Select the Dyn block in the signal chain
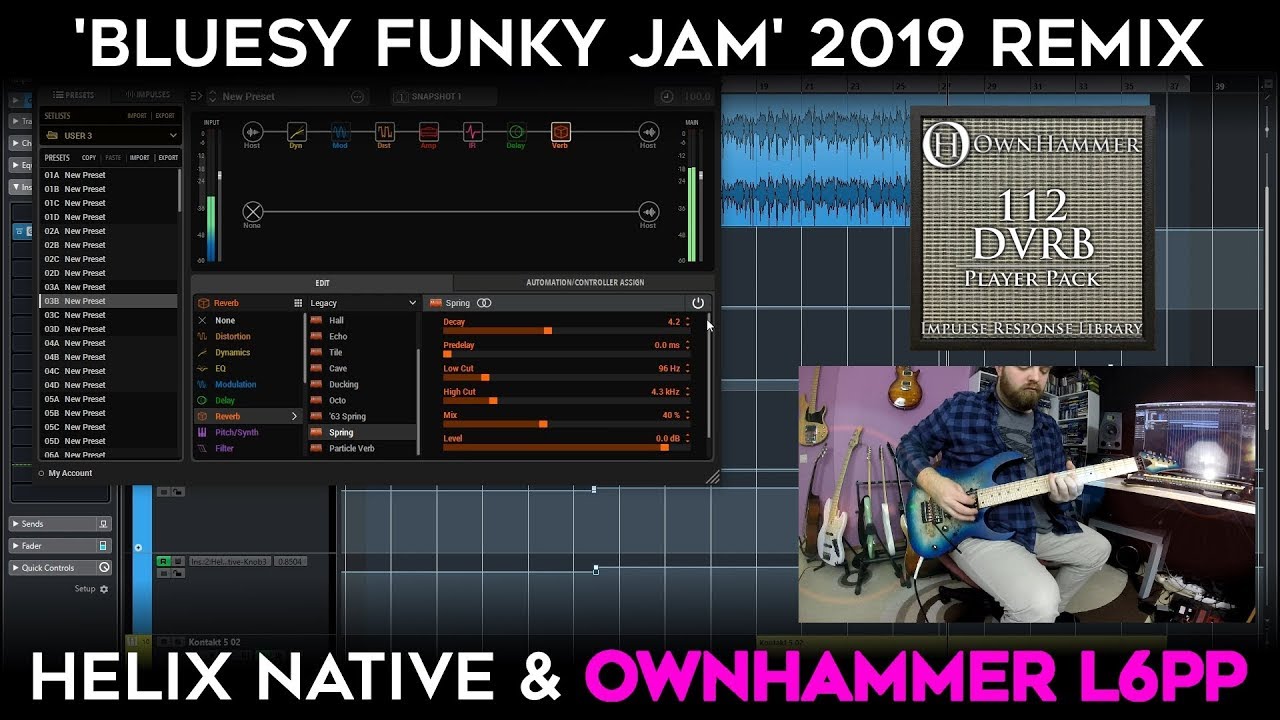This screenshot has width=1280, height=720. [296, 132]
